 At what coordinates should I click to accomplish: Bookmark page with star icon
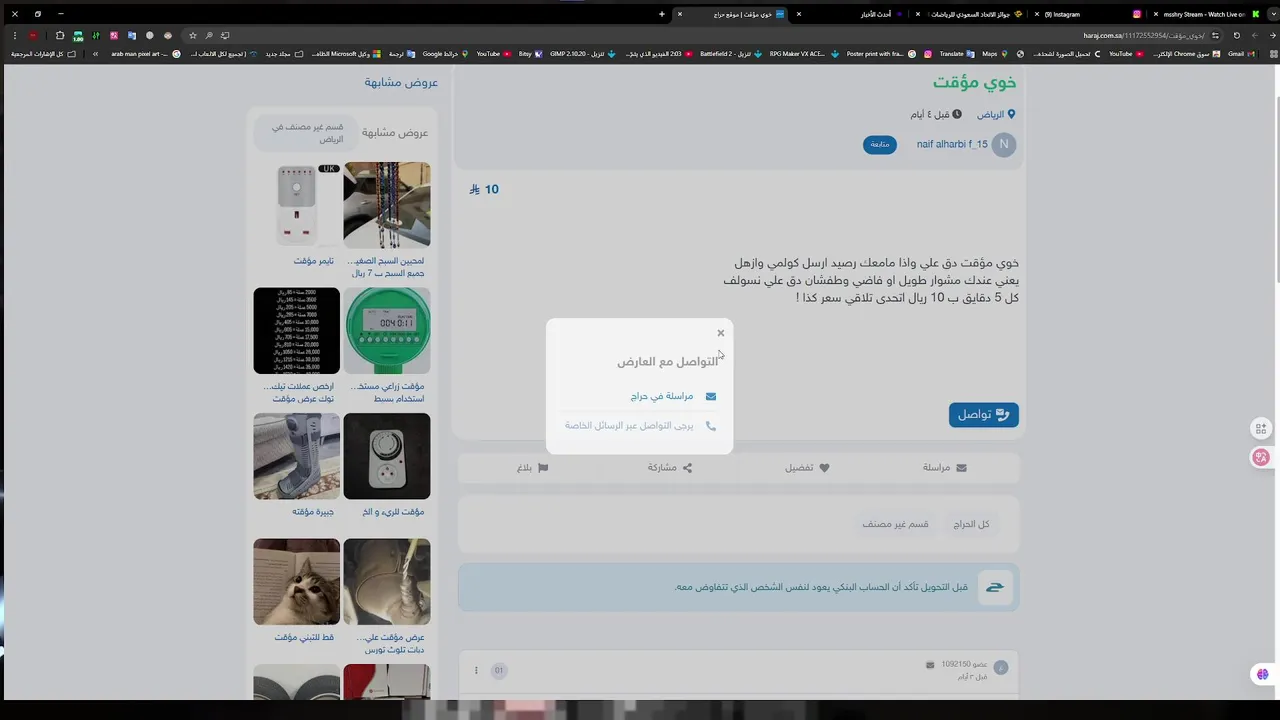point(193,35)
